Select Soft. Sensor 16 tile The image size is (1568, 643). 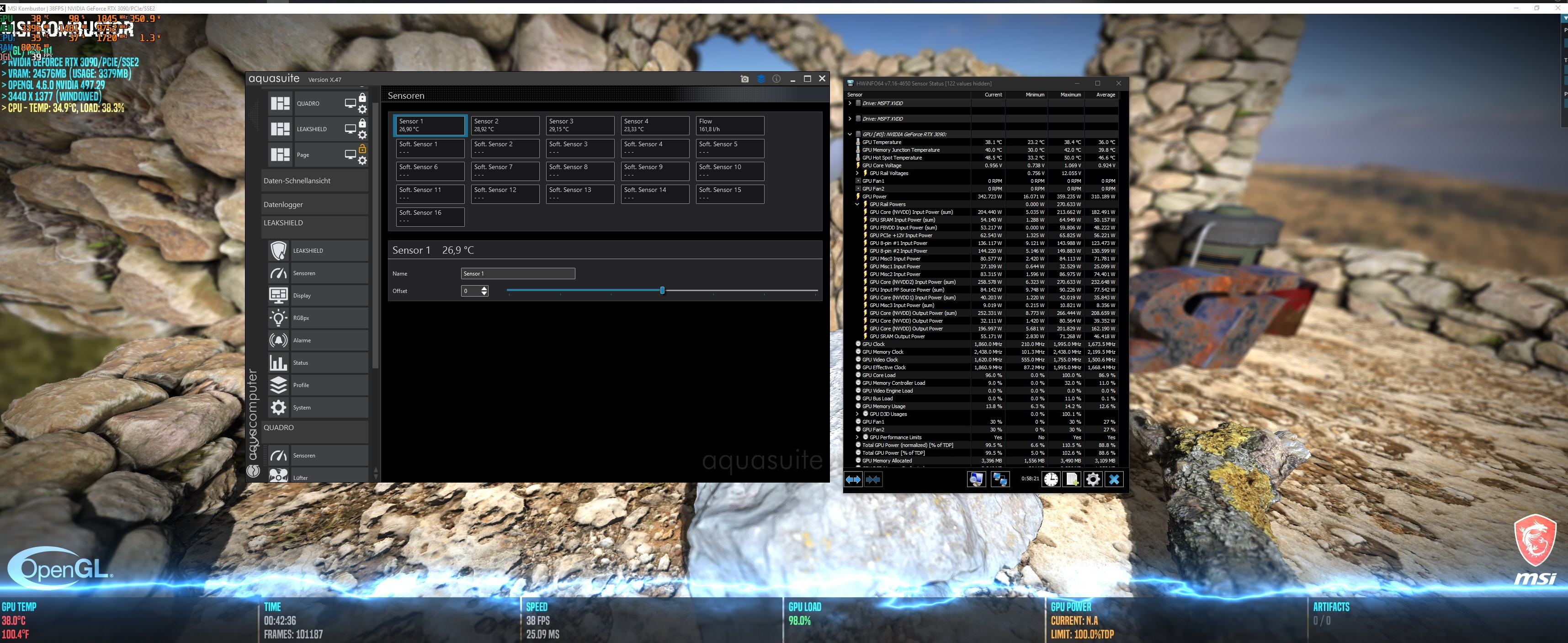[430, 217]
